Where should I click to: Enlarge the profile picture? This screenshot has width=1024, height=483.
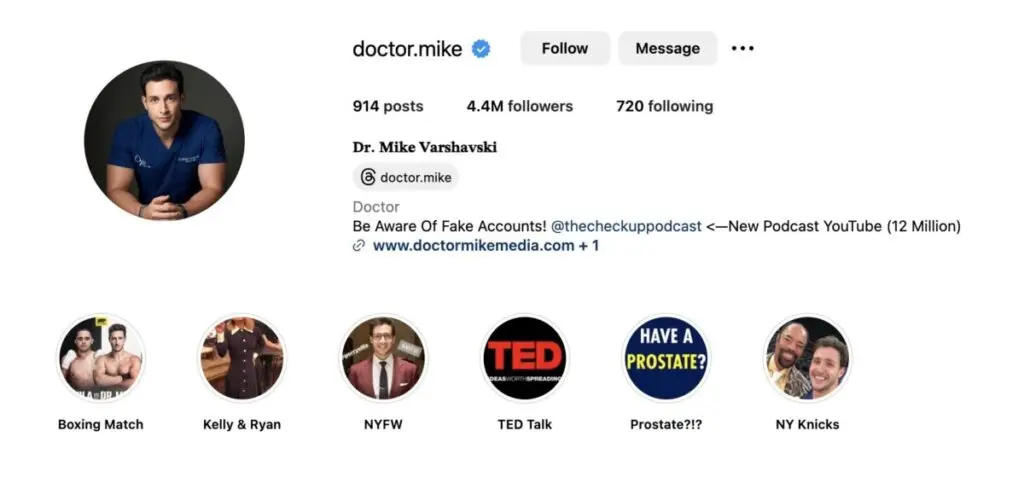(x=165, y=140)
